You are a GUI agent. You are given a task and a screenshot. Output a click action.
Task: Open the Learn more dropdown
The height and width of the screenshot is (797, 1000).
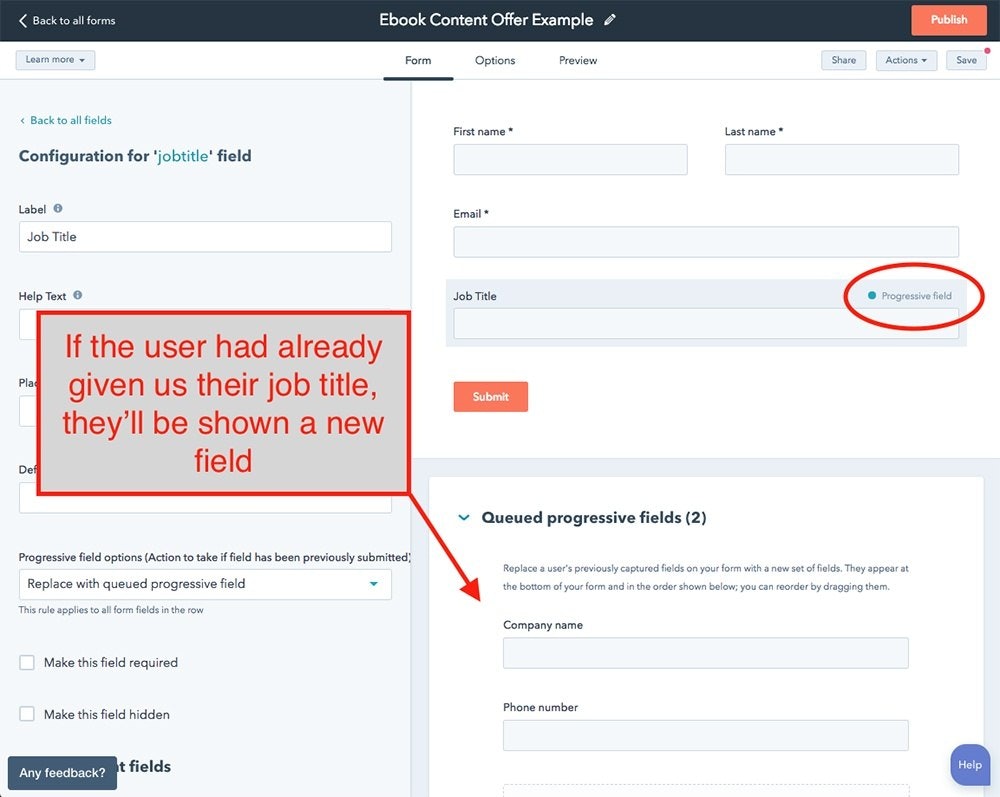tap(55, 60)
